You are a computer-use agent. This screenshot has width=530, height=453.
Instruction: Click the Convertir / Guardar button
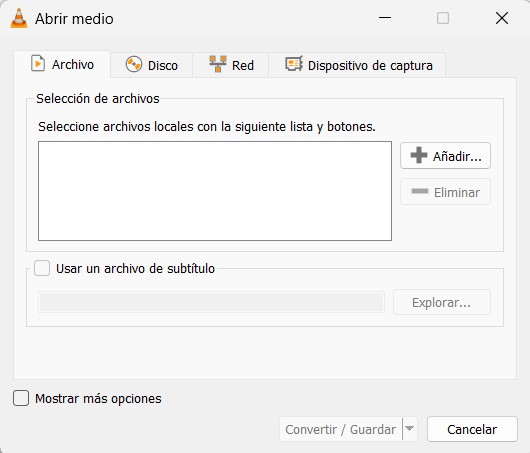click(341, 429)
